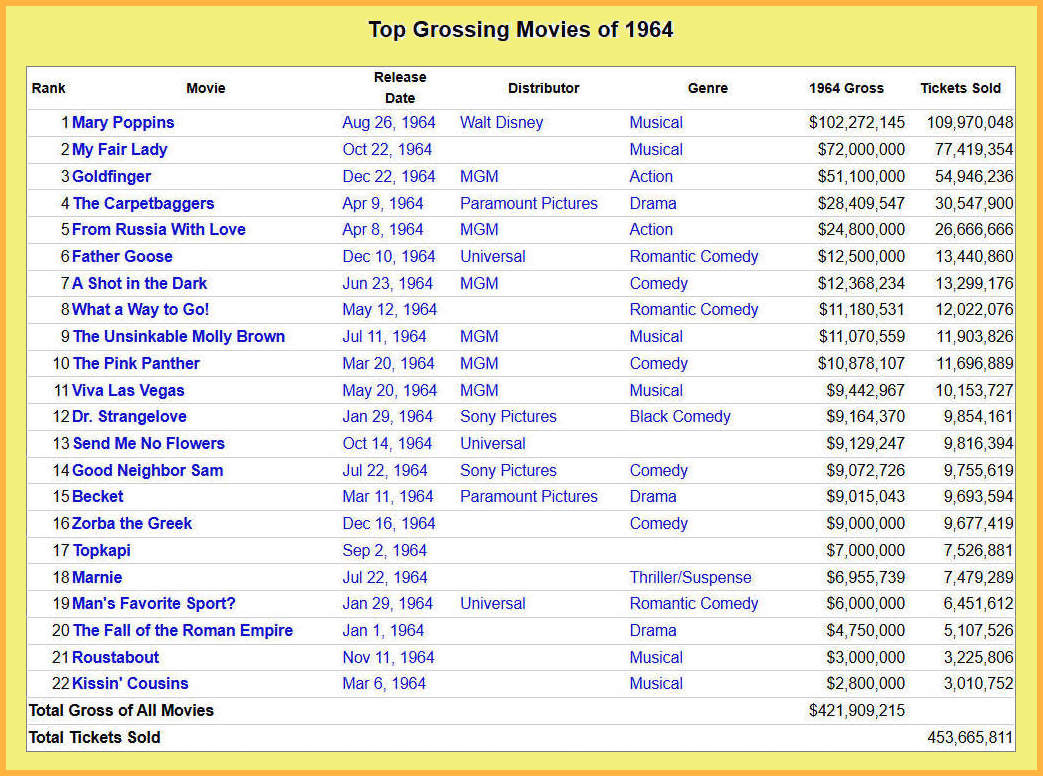Image resolution: width=1043 pixels, height=776 pixels.
Task: Open the Roustabout movie link
Action: pos(116,658)
